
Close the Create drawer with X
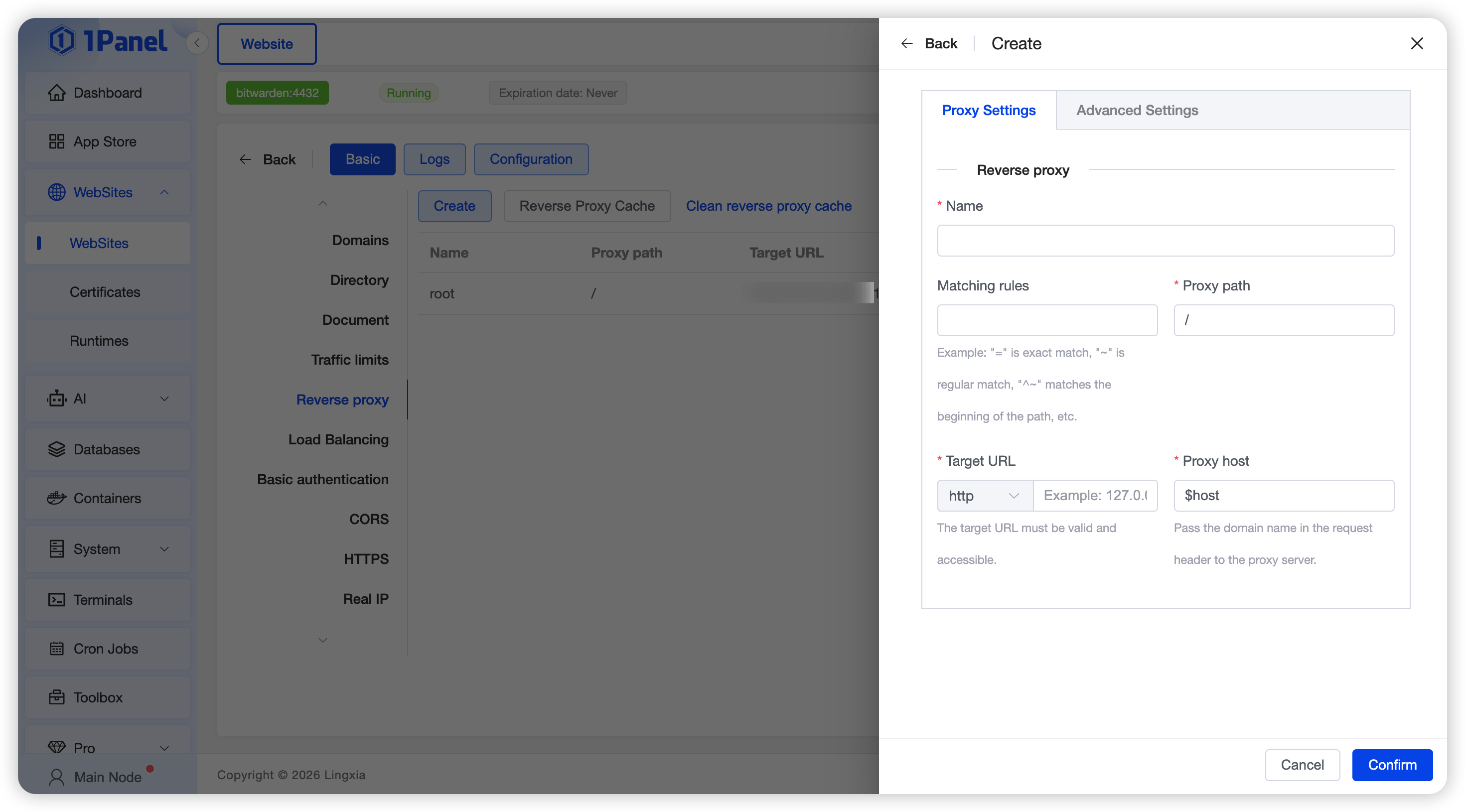[x=1417, y=43]
